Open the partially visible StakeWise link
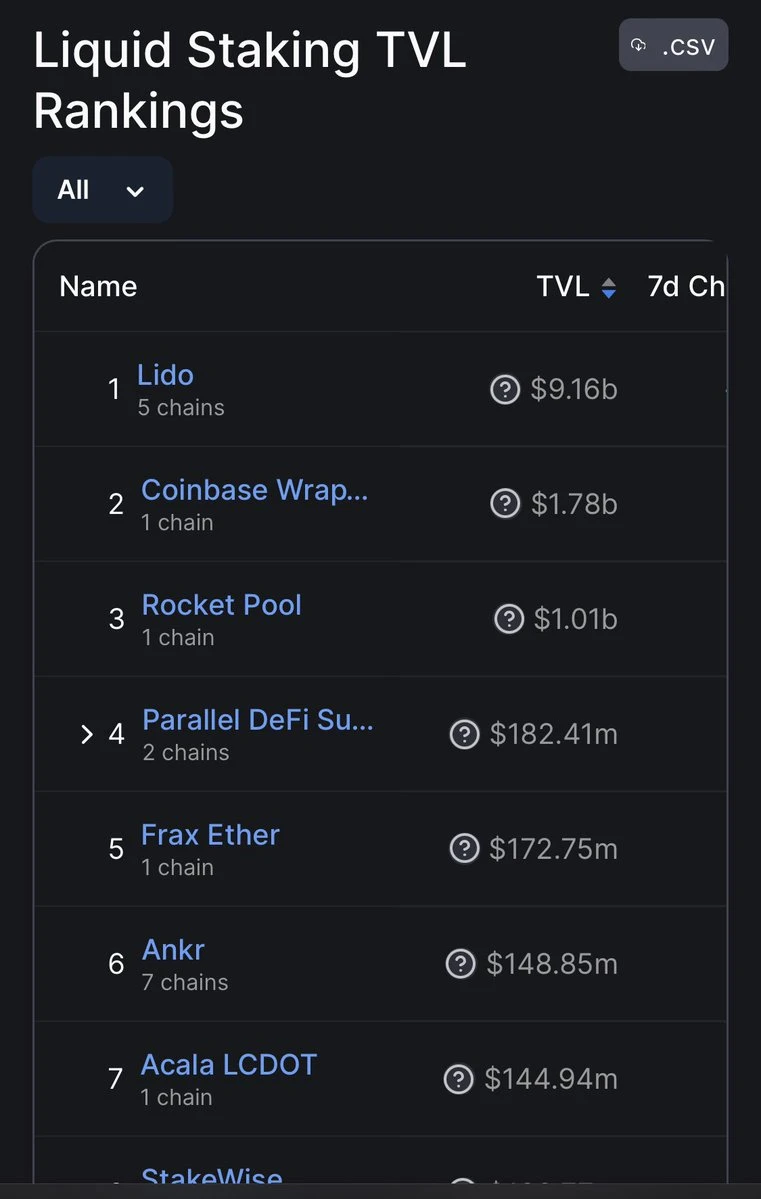 [212, 1175]
